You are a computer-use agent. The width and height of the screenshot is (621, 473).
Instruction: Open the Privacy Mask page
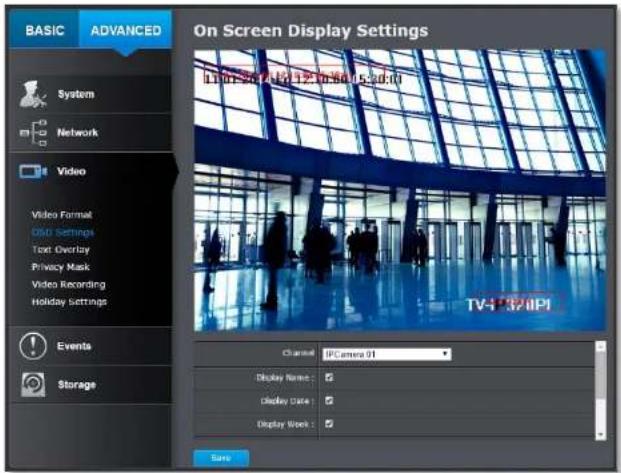61,267
